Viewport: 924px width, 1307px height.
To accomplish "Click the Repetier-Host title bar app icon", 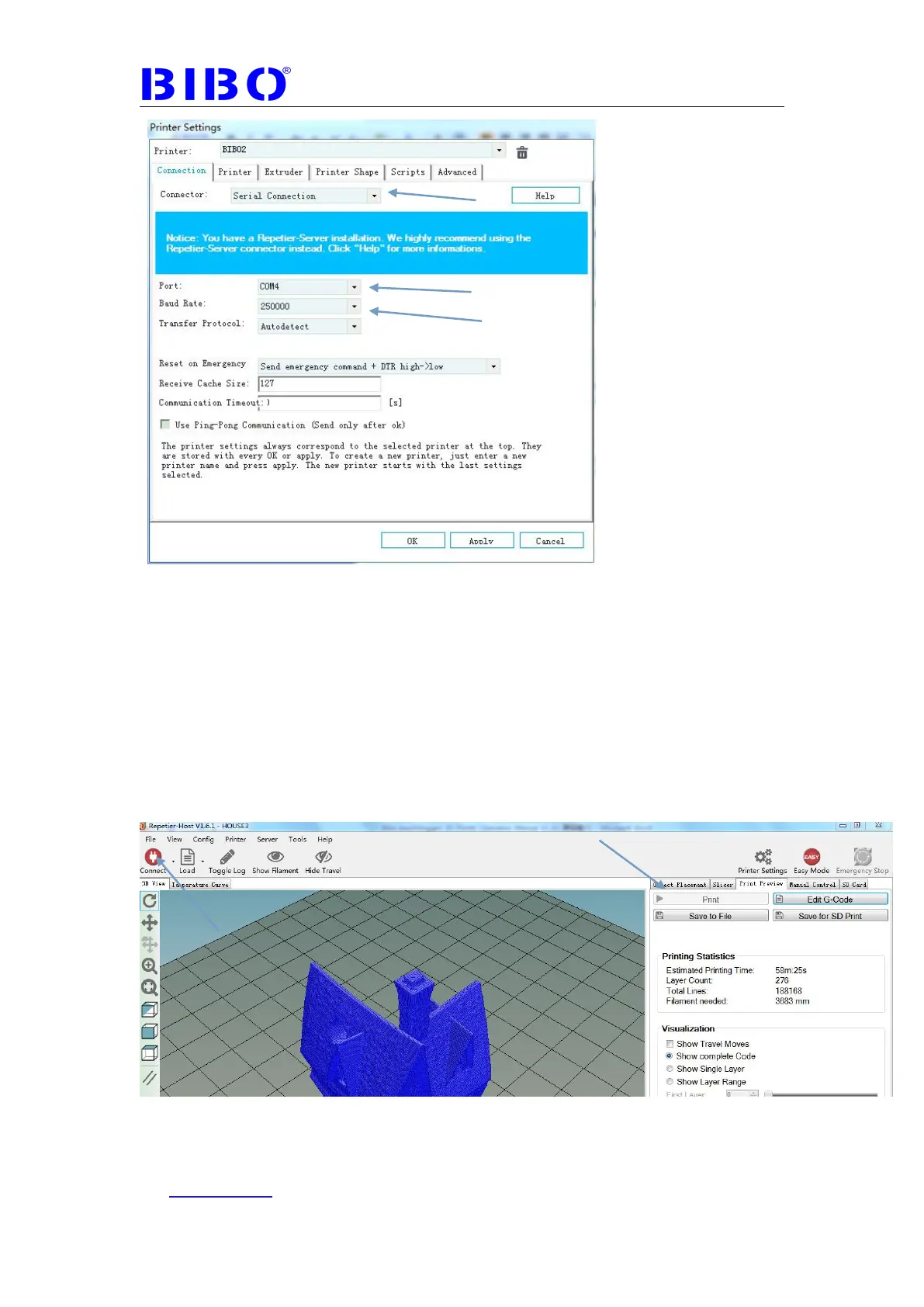I will click(143, 826).
